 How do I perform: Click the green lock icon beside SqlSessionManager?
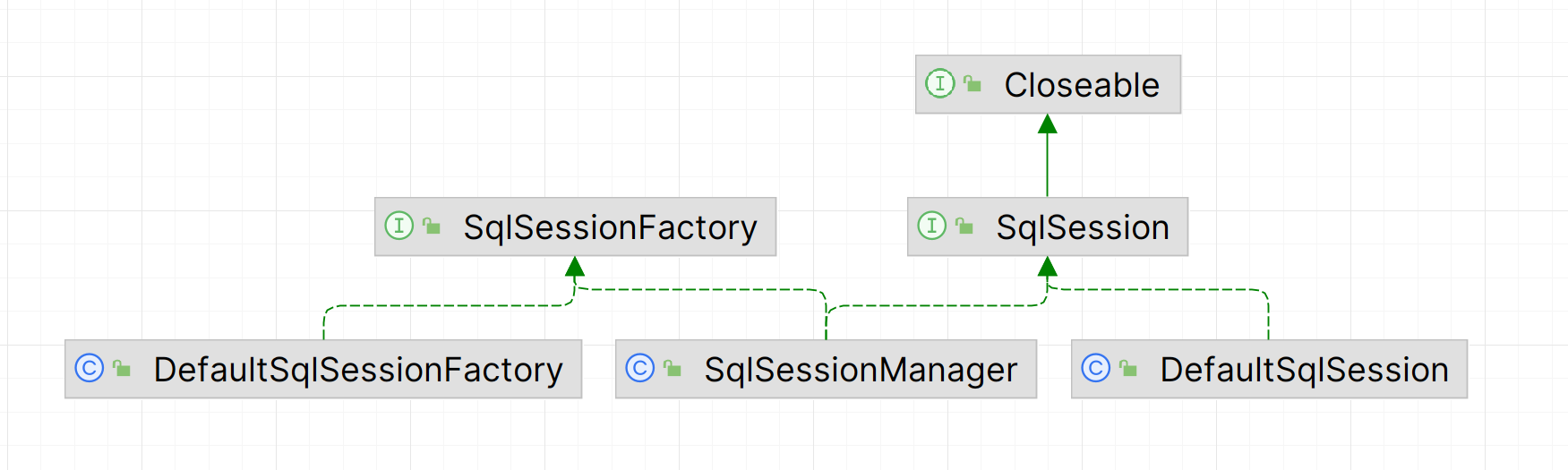pyautogui.click(x=673, y=369)
